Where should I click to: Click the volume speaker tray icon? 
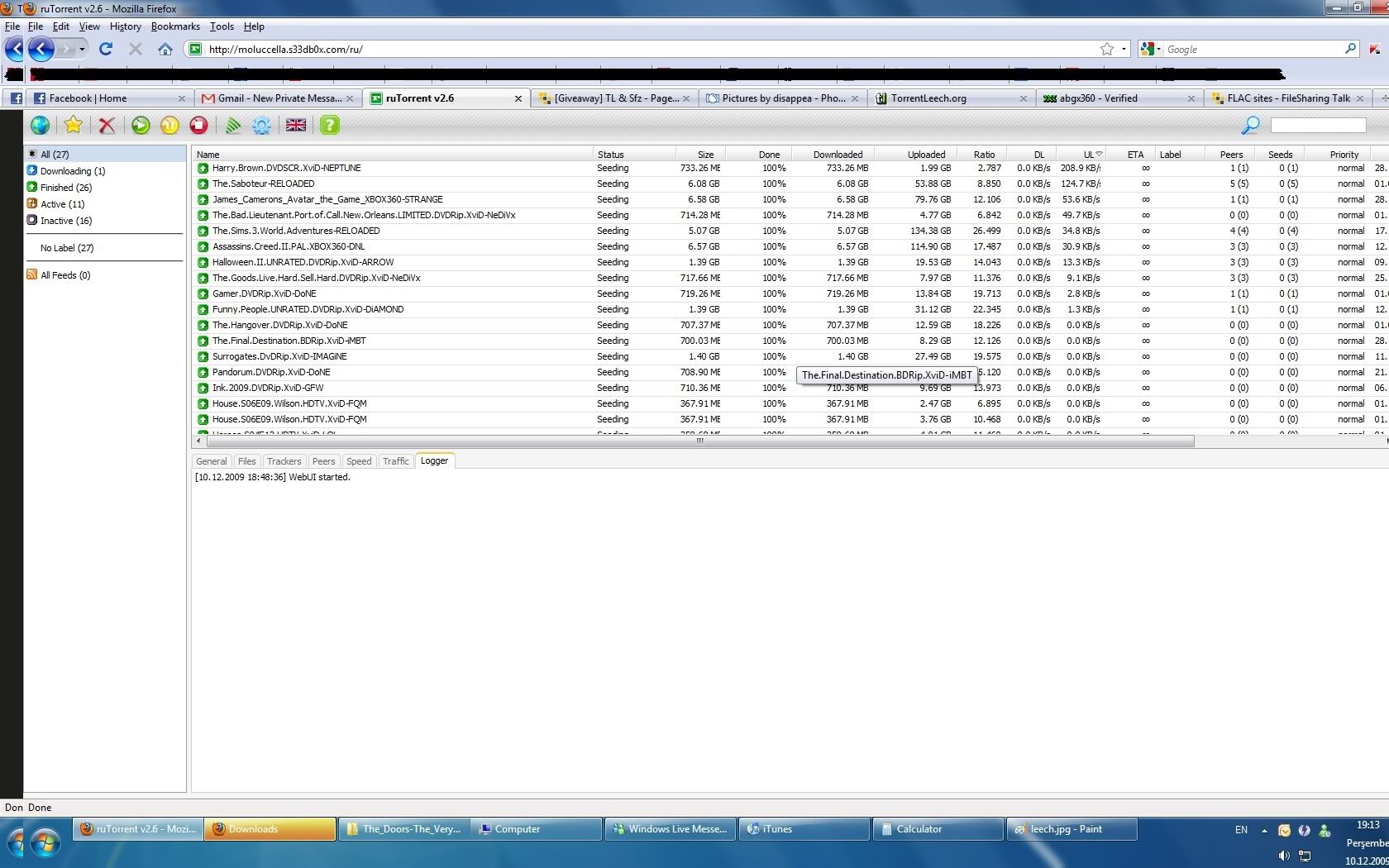click(1283, 856)
